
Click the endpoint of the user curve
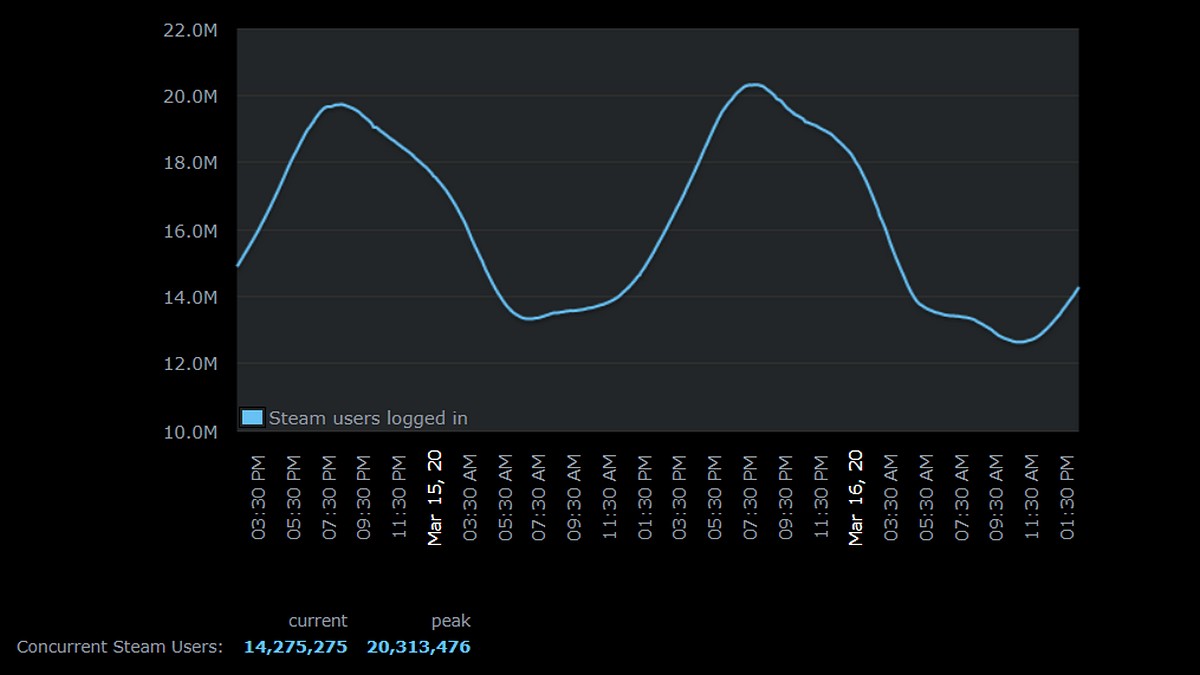pos(1078,287)
